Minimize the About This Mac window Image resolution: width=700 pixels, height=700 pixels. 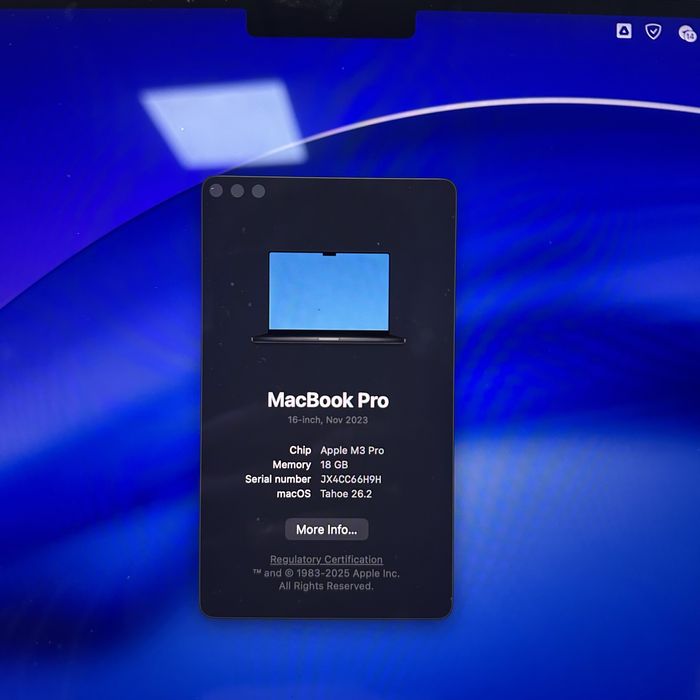tap(238, 191)
